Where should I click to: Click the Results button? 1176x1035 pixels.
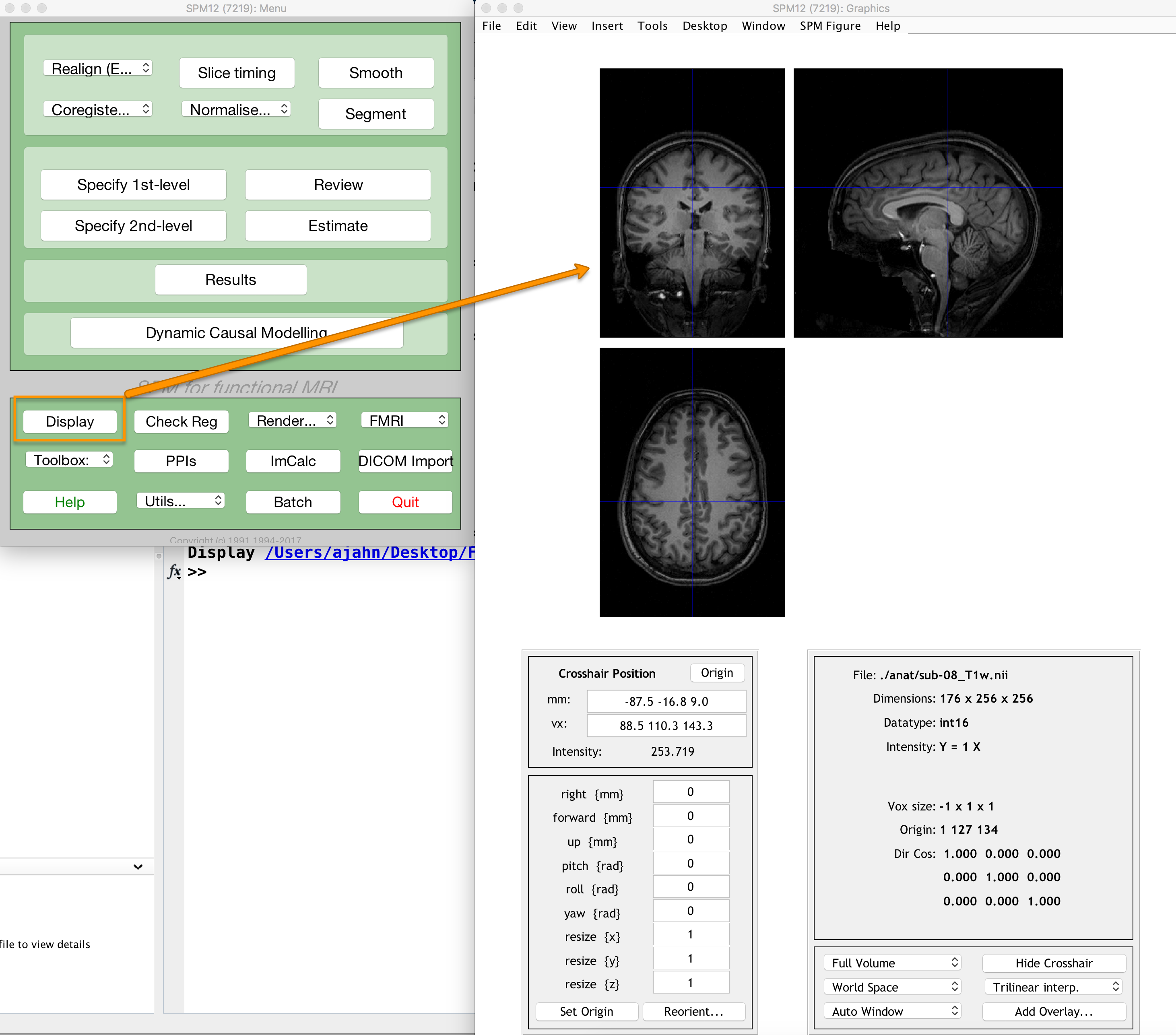(x=231, y=280)
